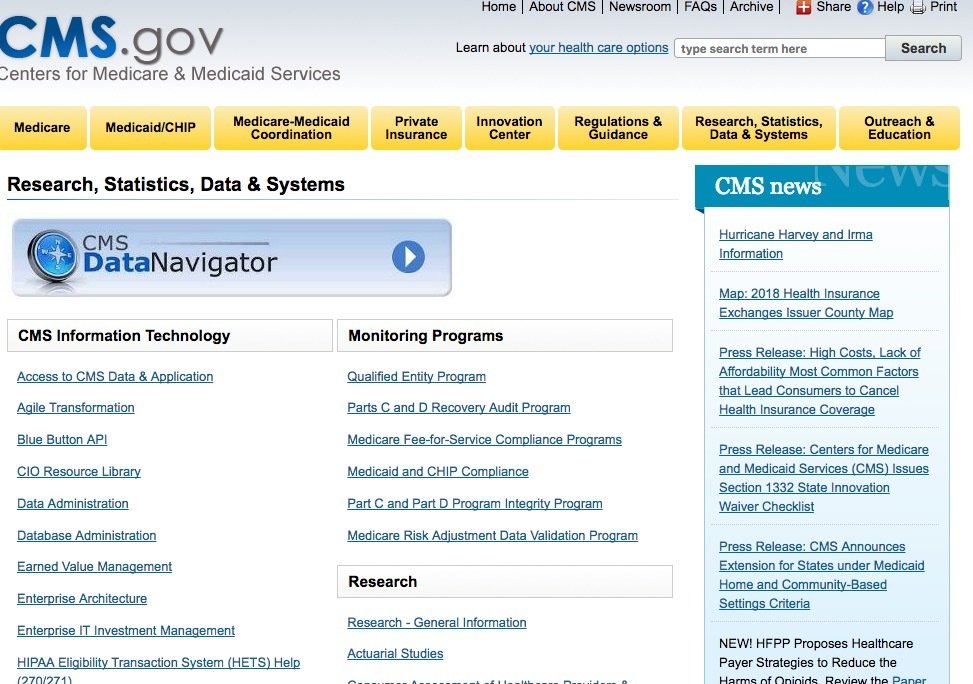Open Research, Statistics, Data & Systems tab

click(x=758, y=128)
